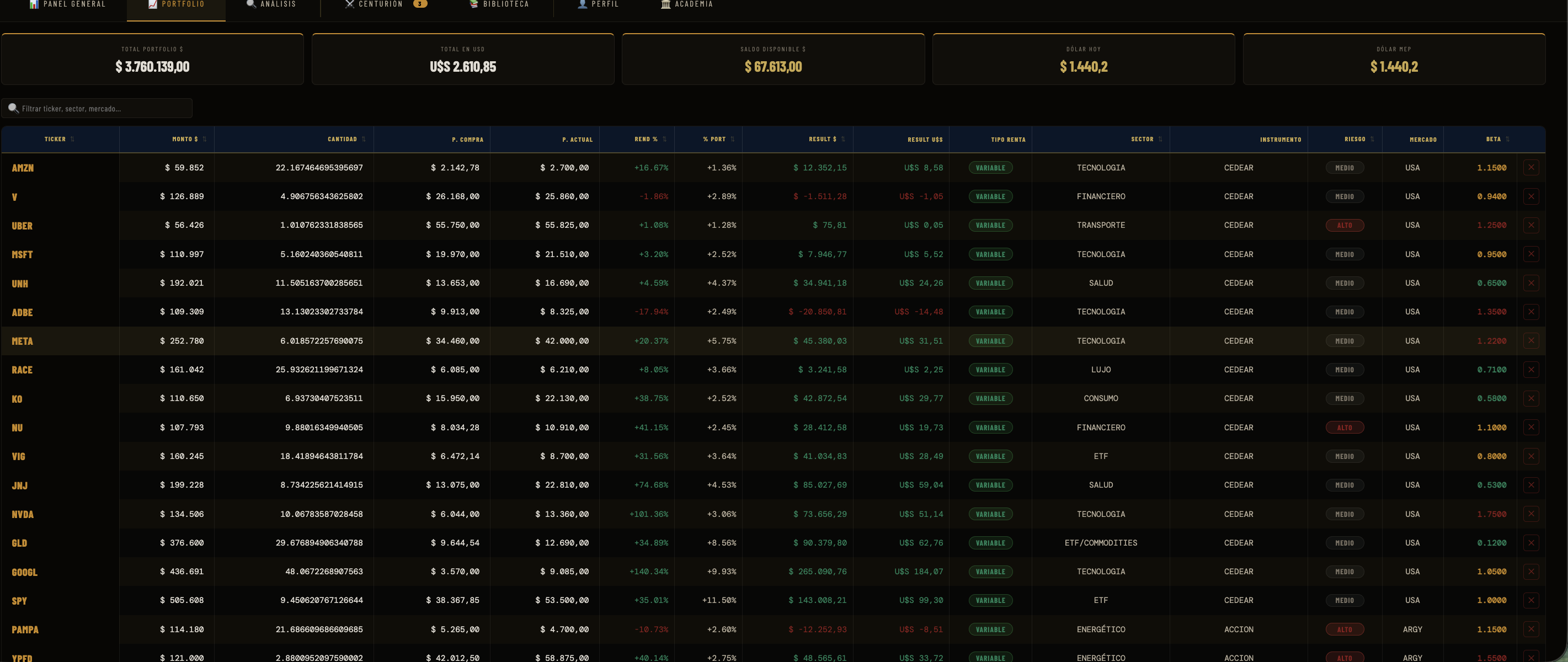Open the Biblioteca tab
1568x662 pixels.
(x=499, y=5)
